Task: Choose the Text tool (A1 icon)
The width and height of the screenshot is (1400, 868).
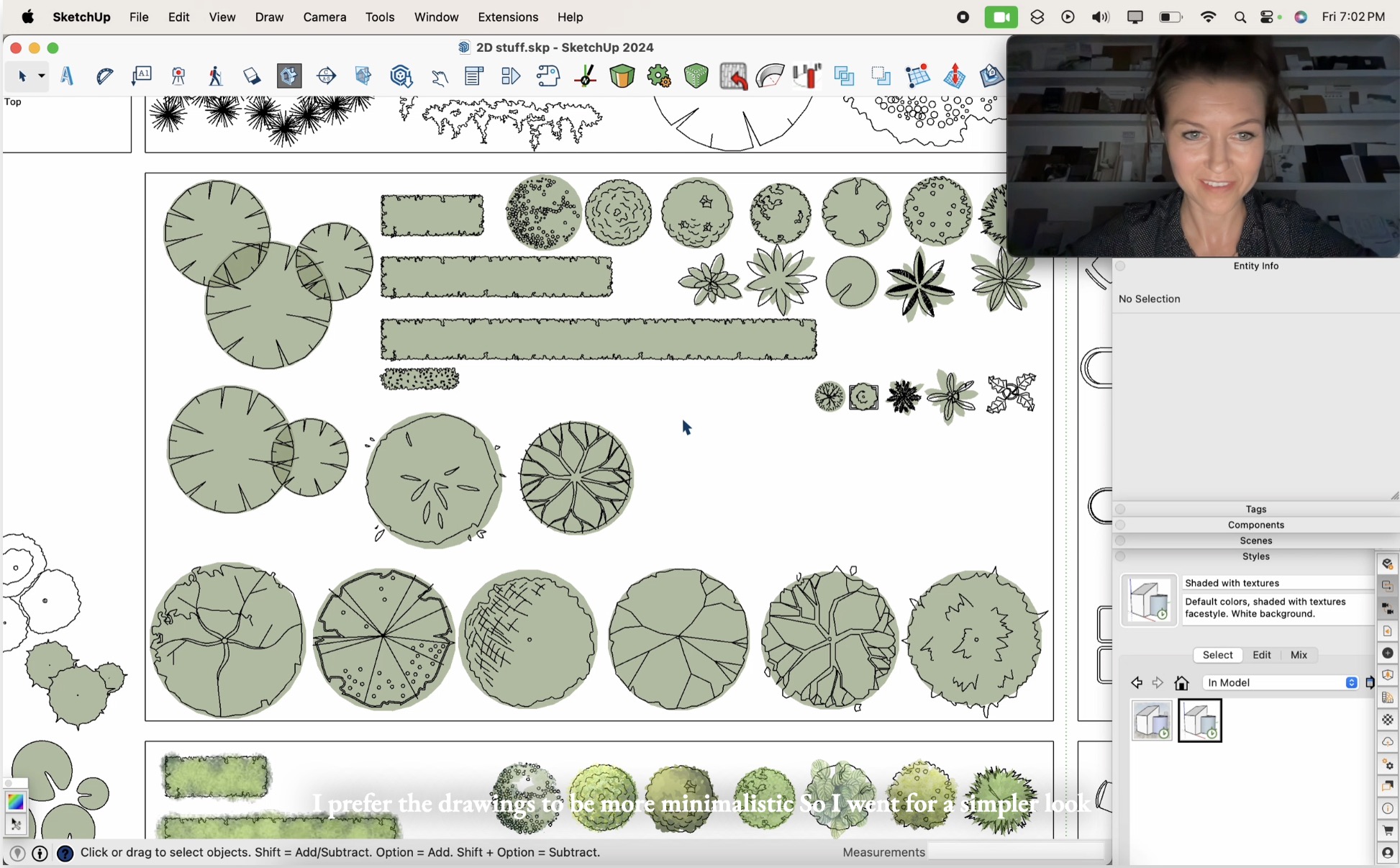Action: point(142,76)
